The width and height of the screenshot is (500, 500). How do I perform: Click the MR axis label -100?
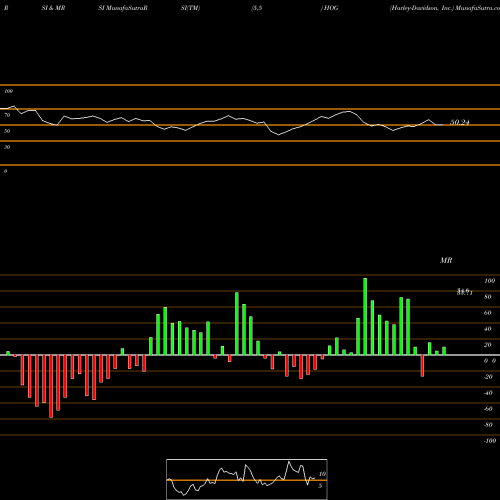490,441
